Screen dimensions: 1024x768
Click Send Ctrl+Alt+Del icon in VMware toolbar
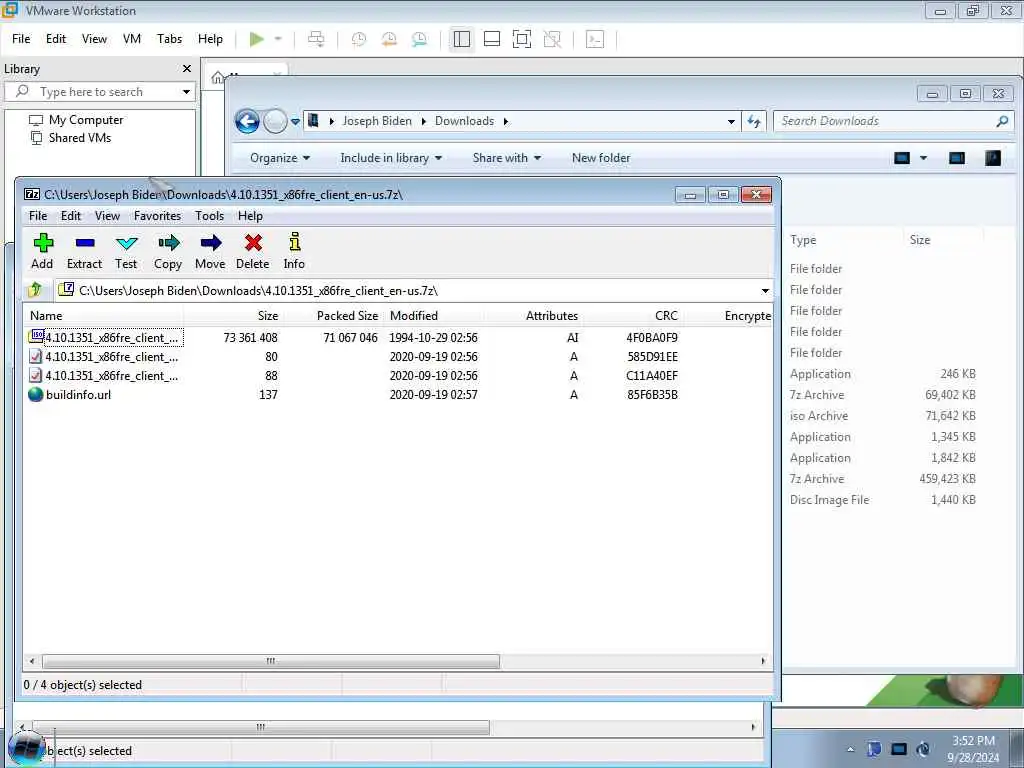pos(316,39)
